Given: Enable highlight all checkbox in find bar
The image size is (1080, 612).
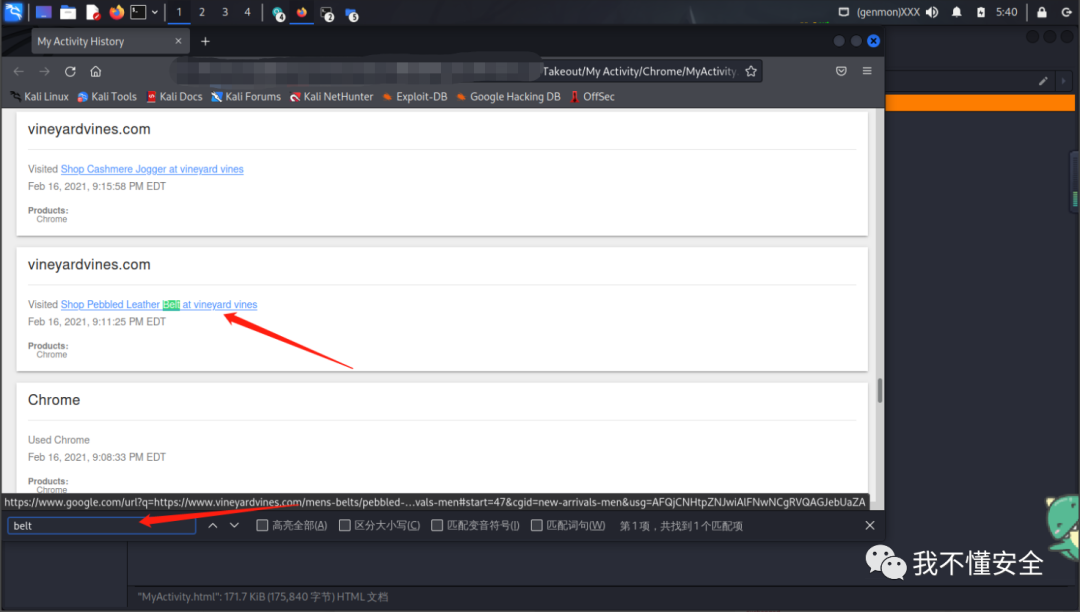Looking at the screenshot, I should (x=262, y=526).
